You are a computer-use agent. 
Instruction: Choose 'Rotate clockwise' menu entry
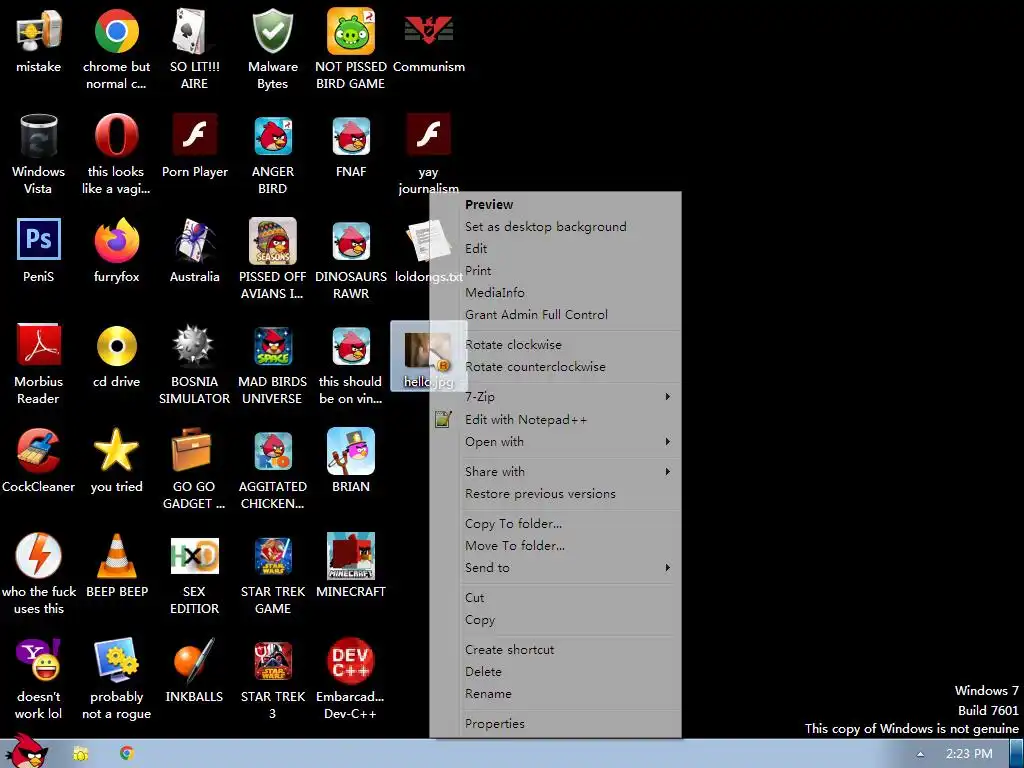(555, 344)
